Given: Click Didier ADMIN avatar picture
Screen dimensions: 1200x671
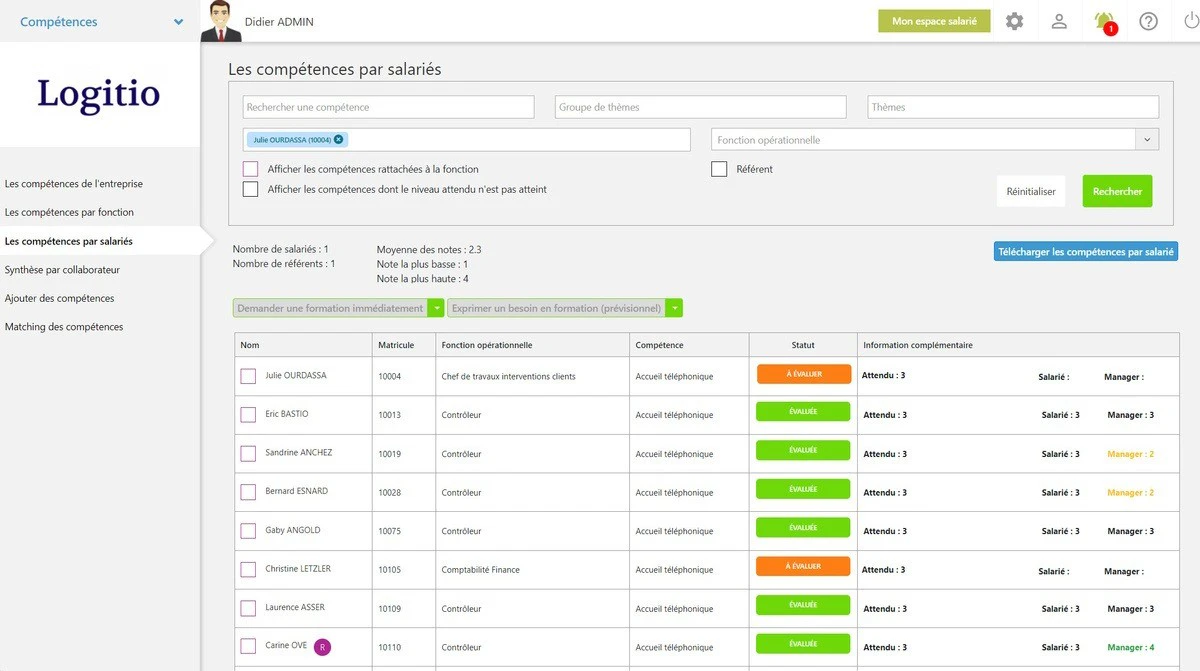Looking at the screenshot, I should coord(221,21).
